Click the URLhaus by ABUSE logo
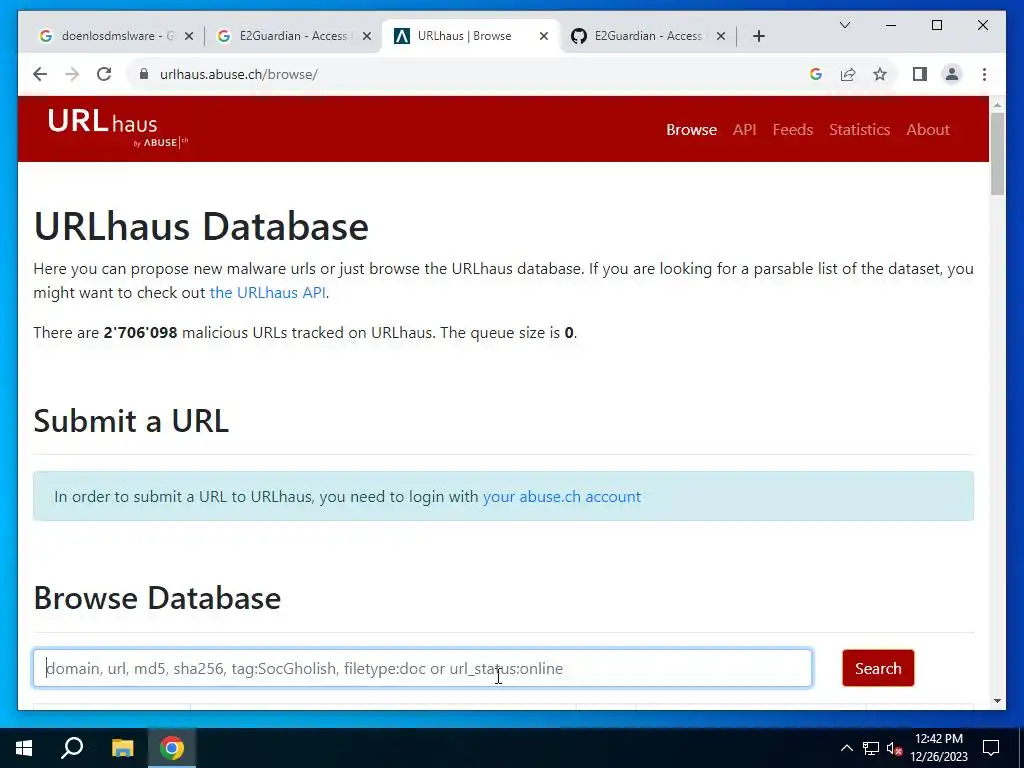 118,129
